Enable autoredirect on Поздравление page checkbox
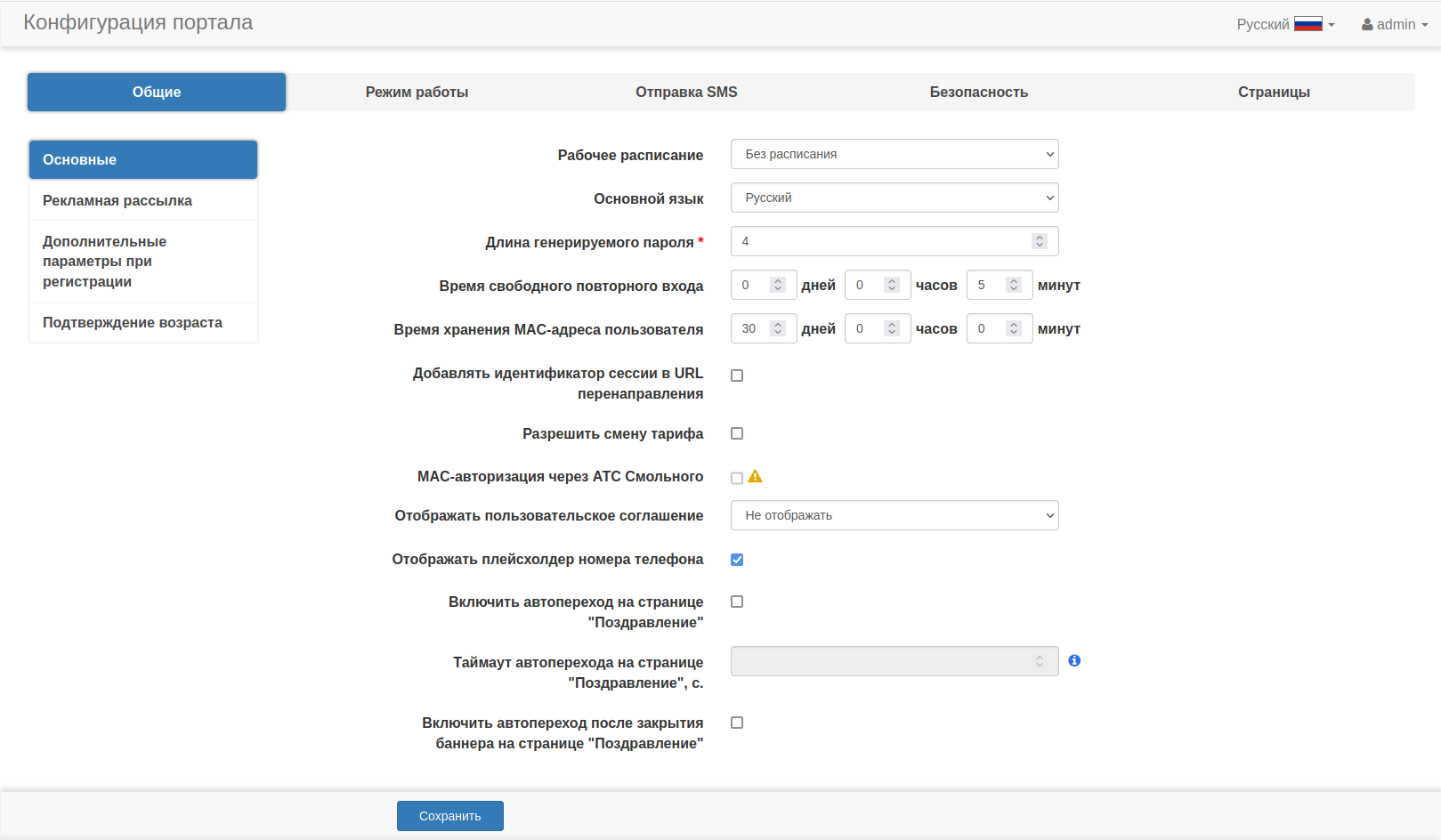Image resolution: width=1441 pixels, height=840 pixels. (737, 602)
